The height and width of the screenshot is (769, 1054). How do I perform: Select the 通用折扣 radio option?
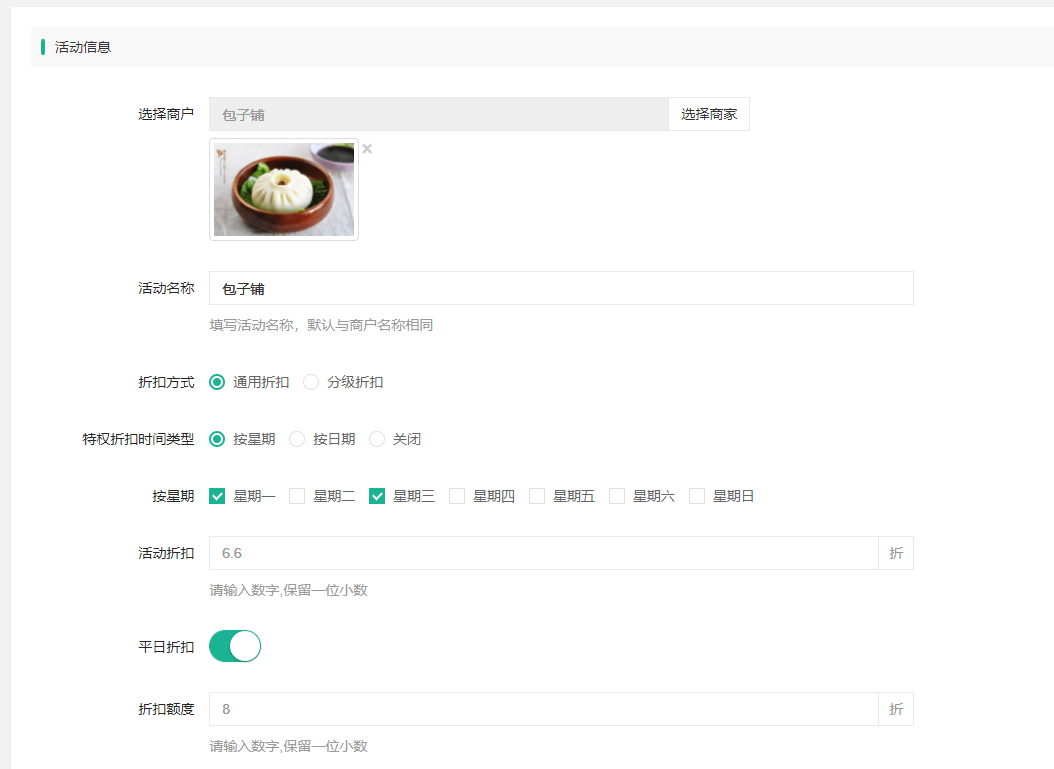[x=216, y=382]
